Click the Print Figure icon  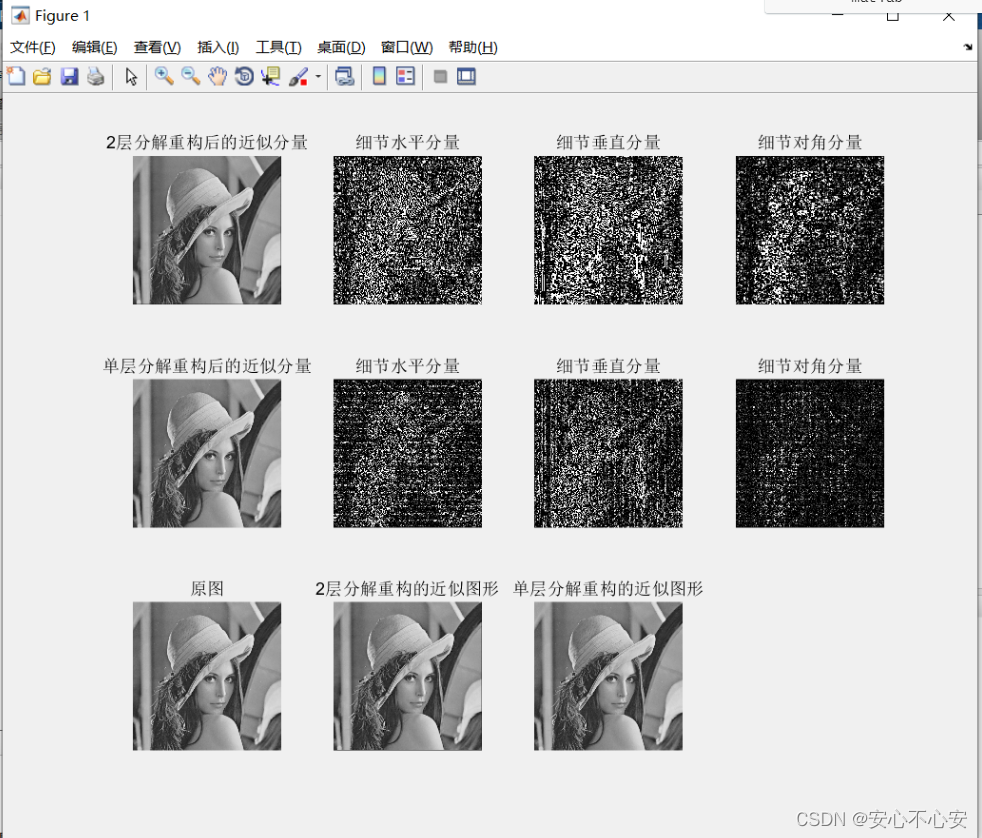coord(96,76)
